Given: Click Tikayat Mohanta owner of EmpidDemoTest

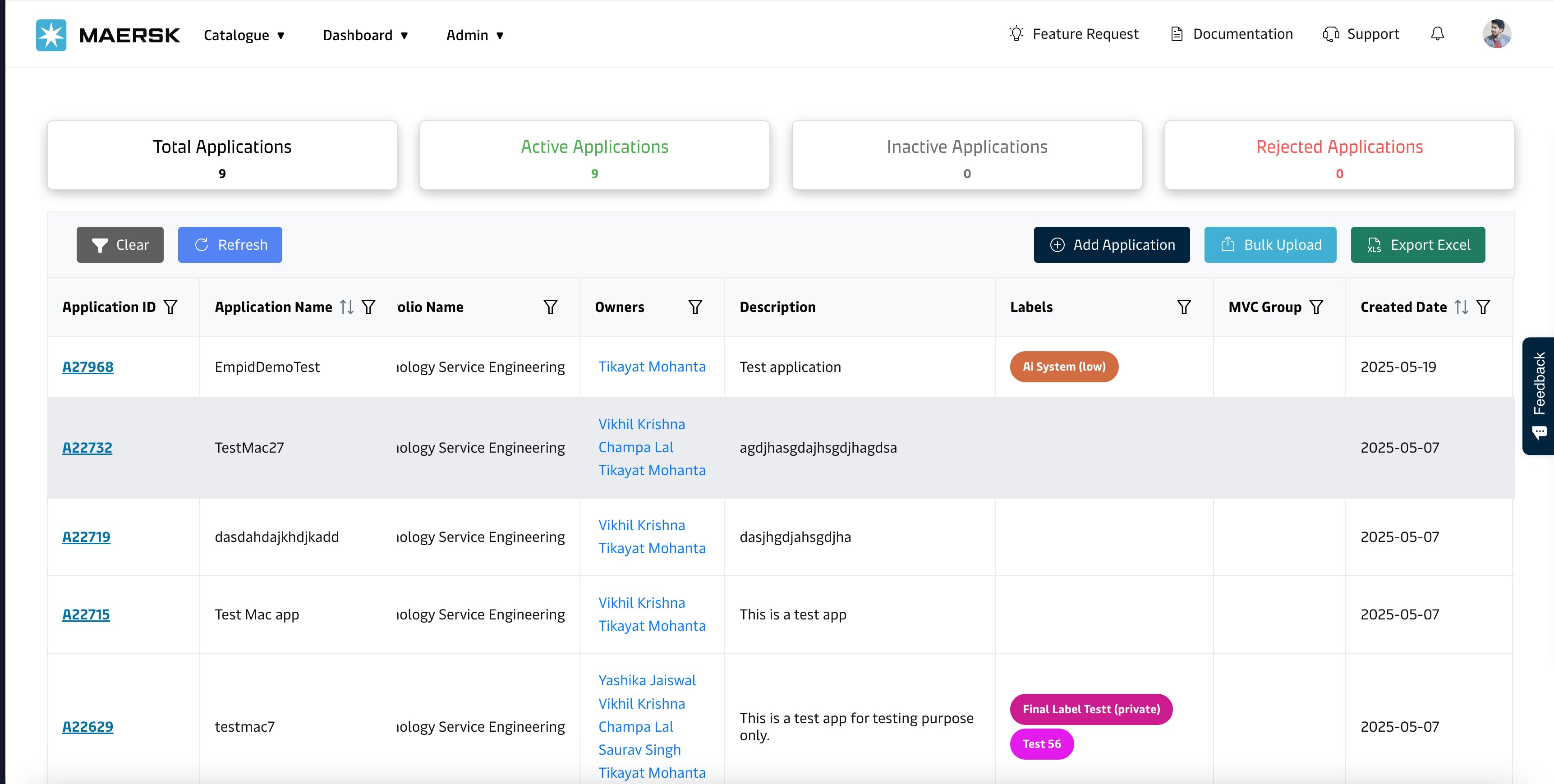Looking at the screenshot, I should pos(652,367).
